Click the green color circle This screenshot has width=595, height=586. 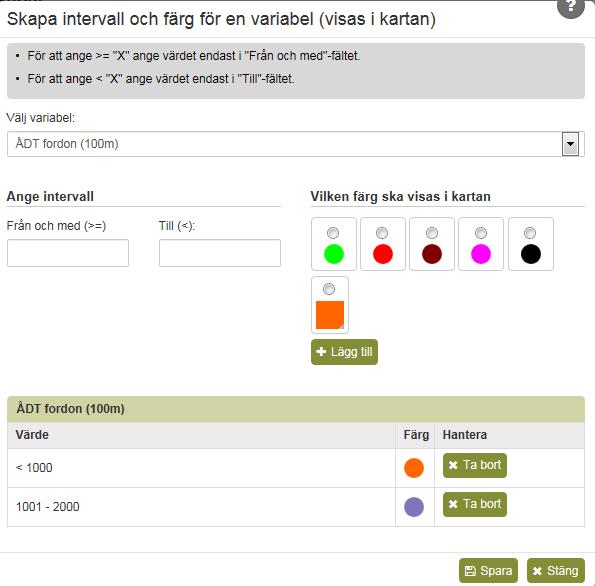click(334, 254)
